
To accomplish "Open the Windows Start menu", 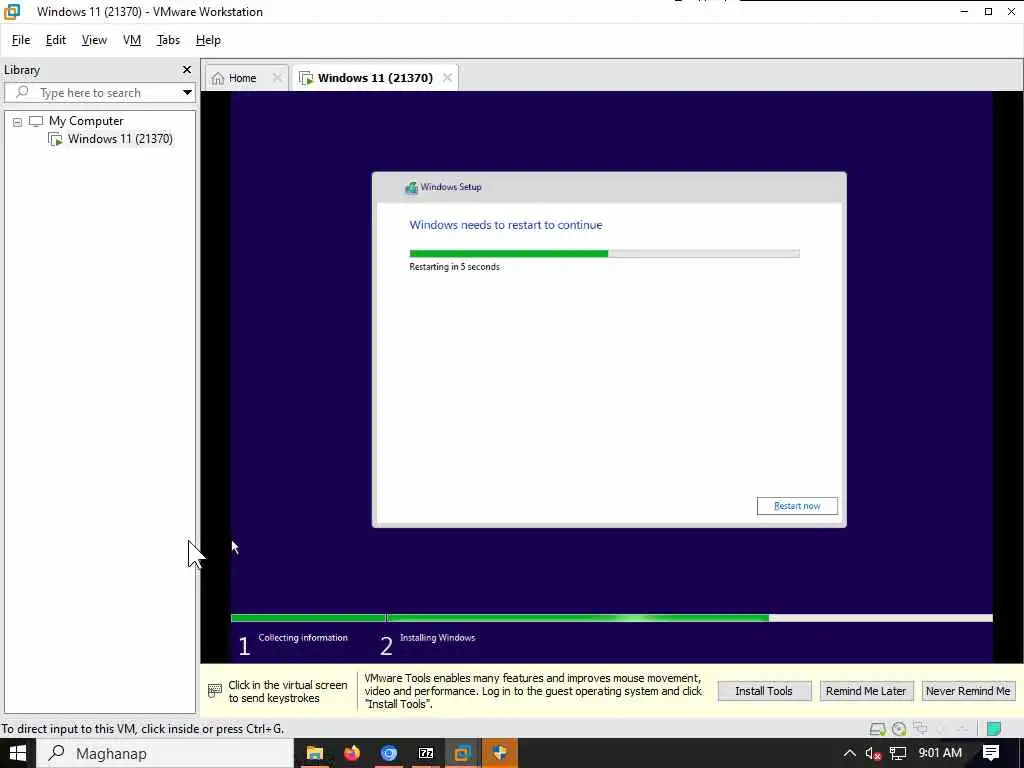I will coord(18,753).
